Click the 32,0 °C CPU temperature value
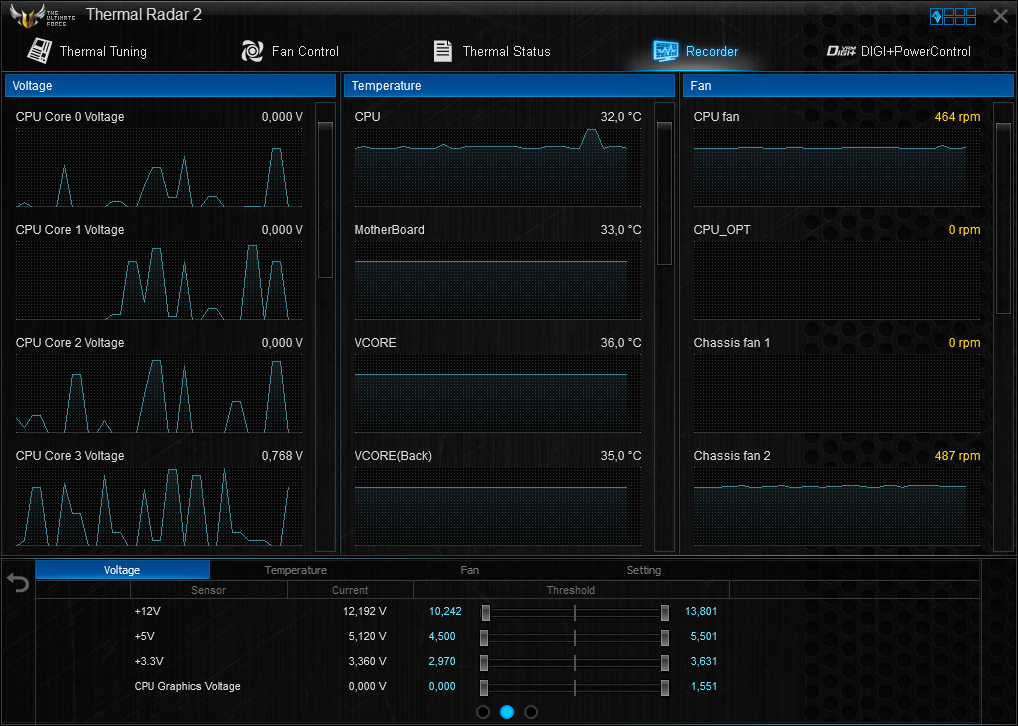The height and width of the screenshot is (726, 1018). coord(621,117)
